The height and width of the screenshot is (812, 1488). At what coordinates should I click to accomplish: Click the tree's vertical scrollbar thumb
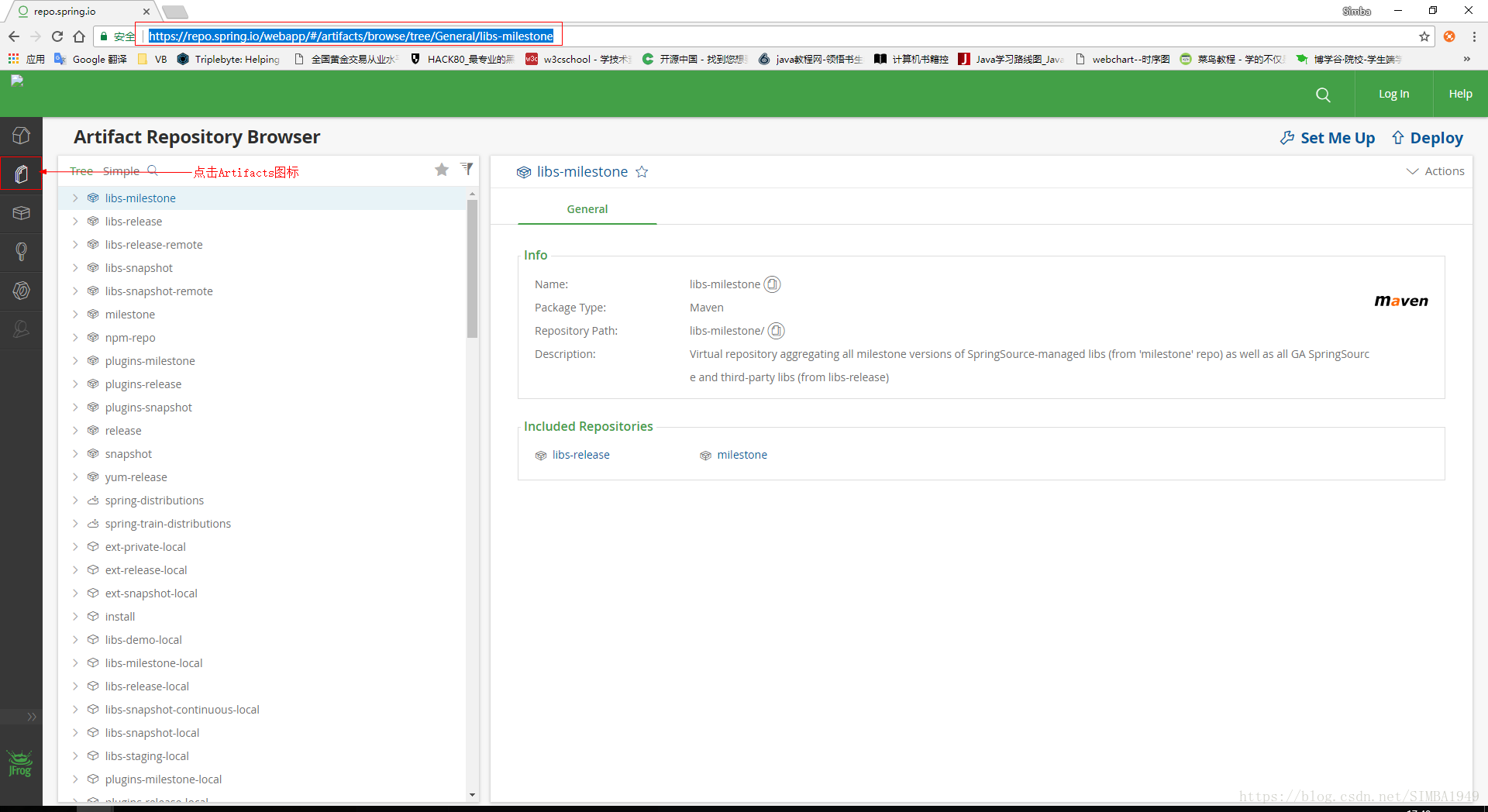[472, 268]
